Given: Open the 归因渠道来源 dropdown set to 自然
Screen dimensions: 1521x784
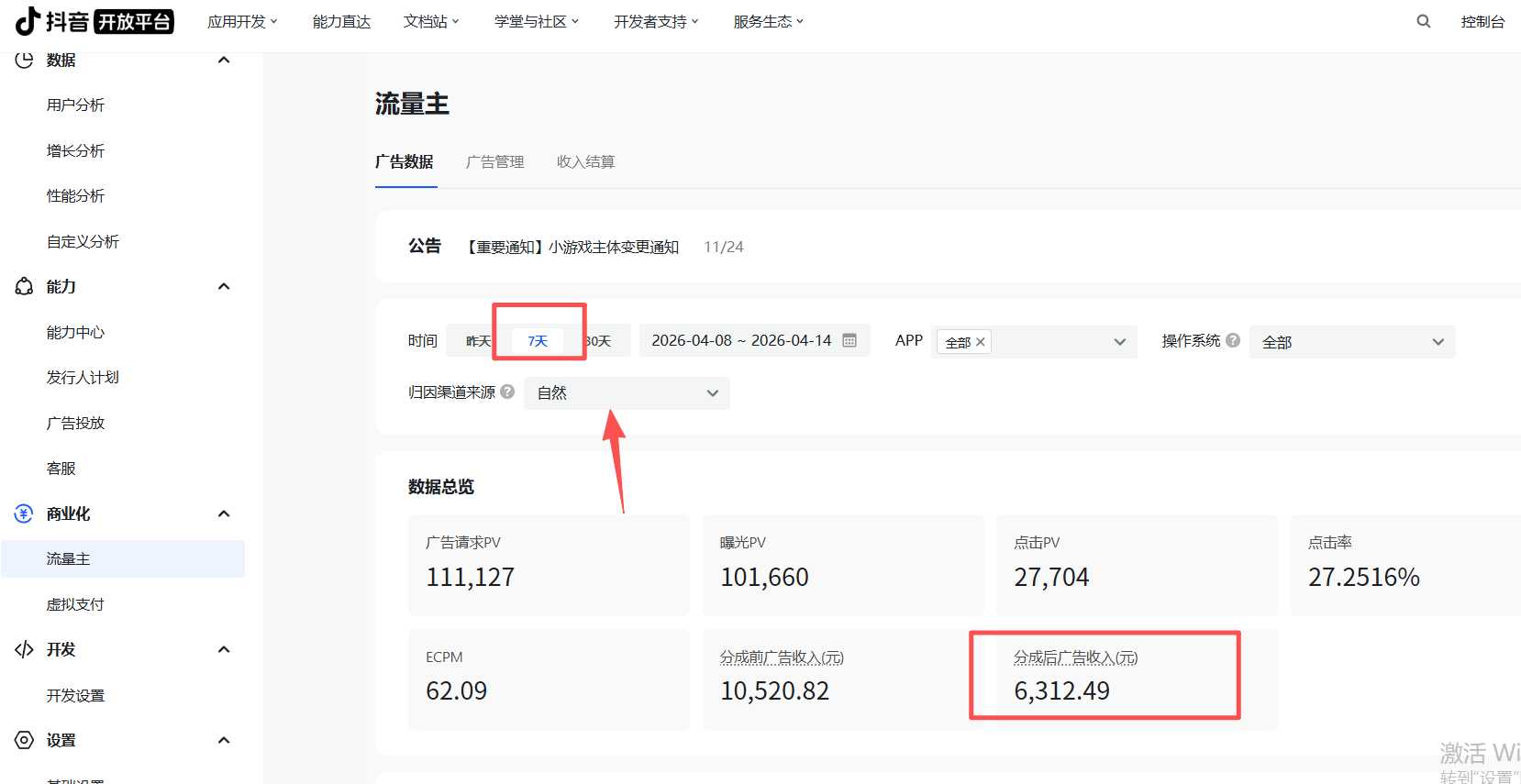Looking at the screenshot, I should (x=627, y=393).
